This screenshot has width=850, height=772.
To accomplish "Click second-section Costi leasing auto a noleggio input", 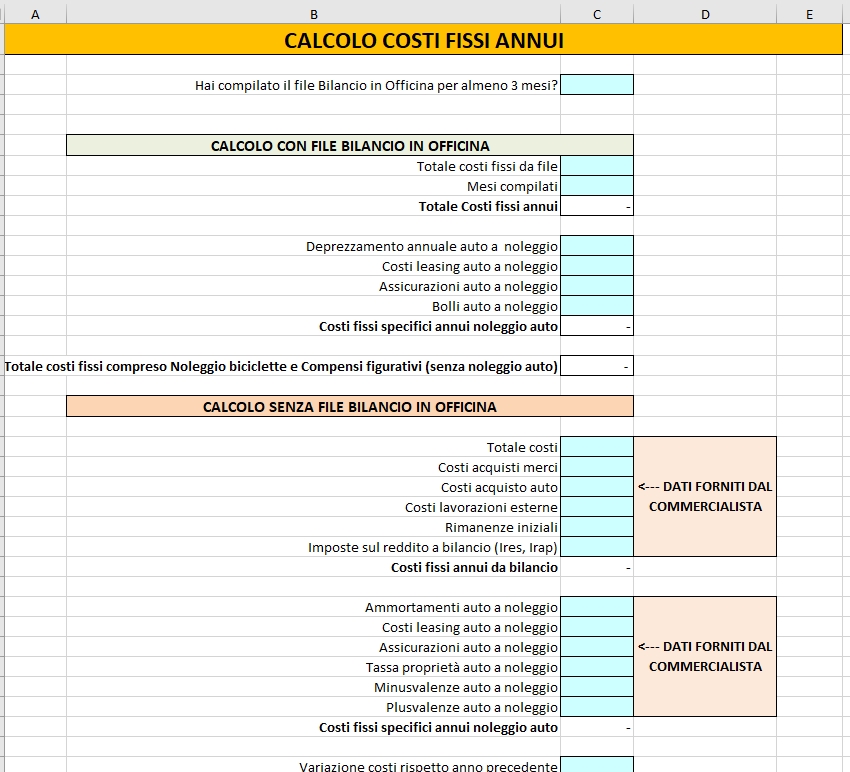I will coord(597,627).
